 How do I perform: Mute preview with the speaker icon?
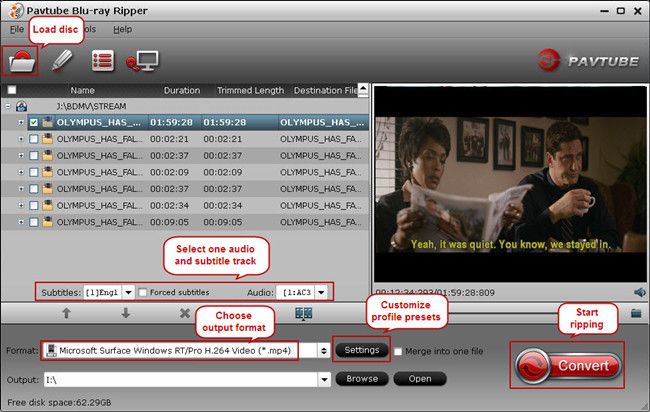639,292
